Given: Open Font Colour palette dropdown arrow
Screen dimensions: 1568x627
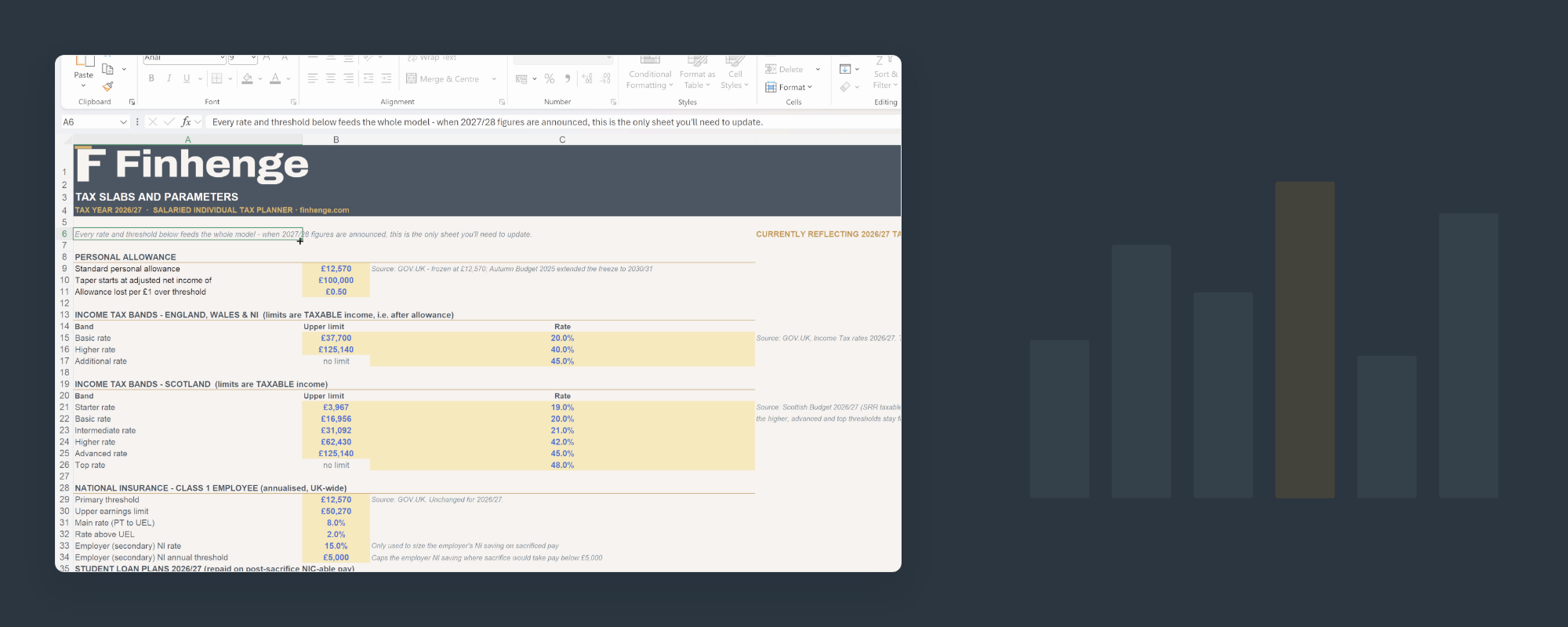Looking at the screenshot, I should [x=289, y=78].
